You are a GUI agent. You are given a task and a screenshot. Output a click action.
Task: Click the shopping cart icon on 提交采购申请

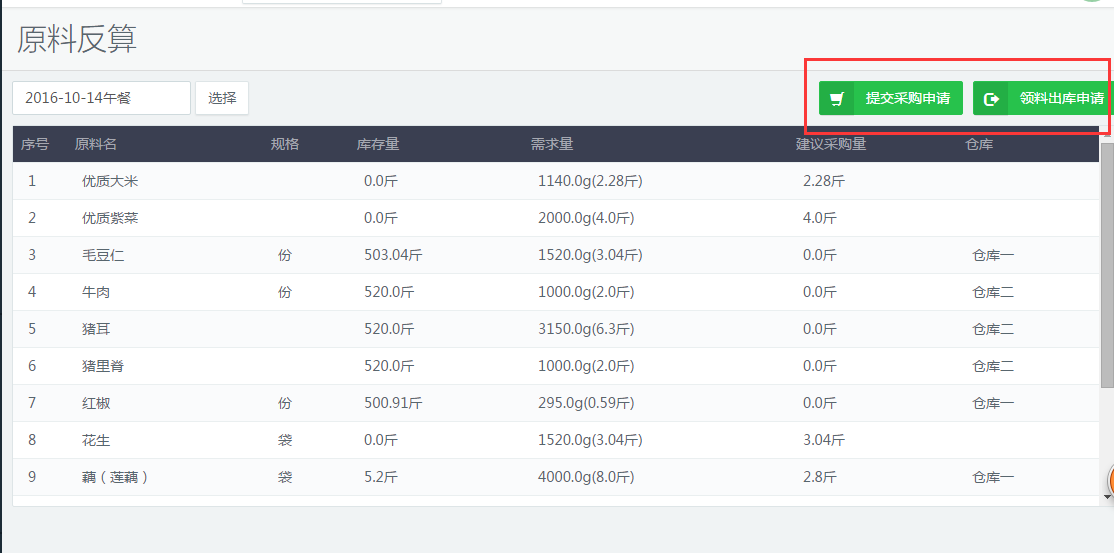(x=838, y=99)
